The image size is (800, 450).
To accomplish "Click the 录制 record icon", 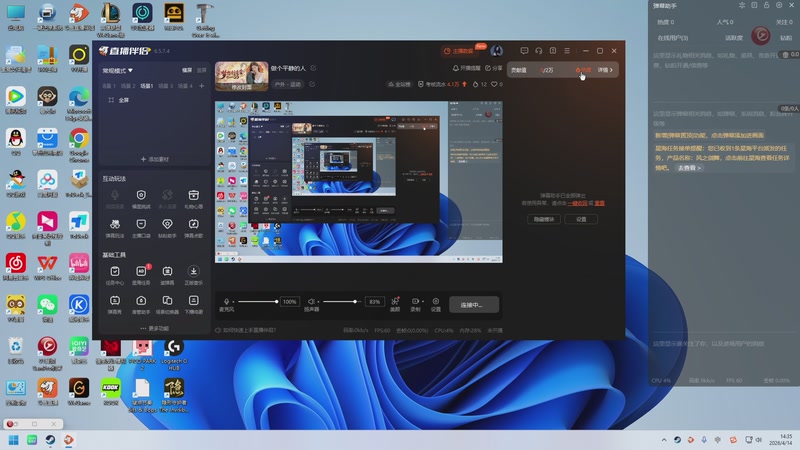I will point(415,304).
